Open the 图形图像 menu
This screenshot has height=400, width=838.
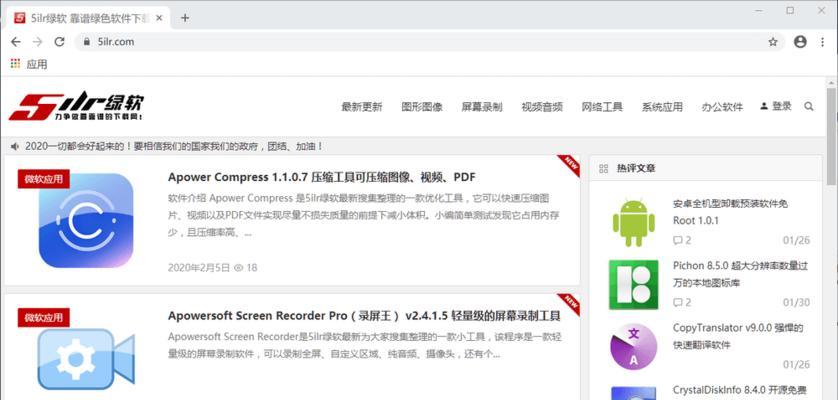click(x=422, y=106)
